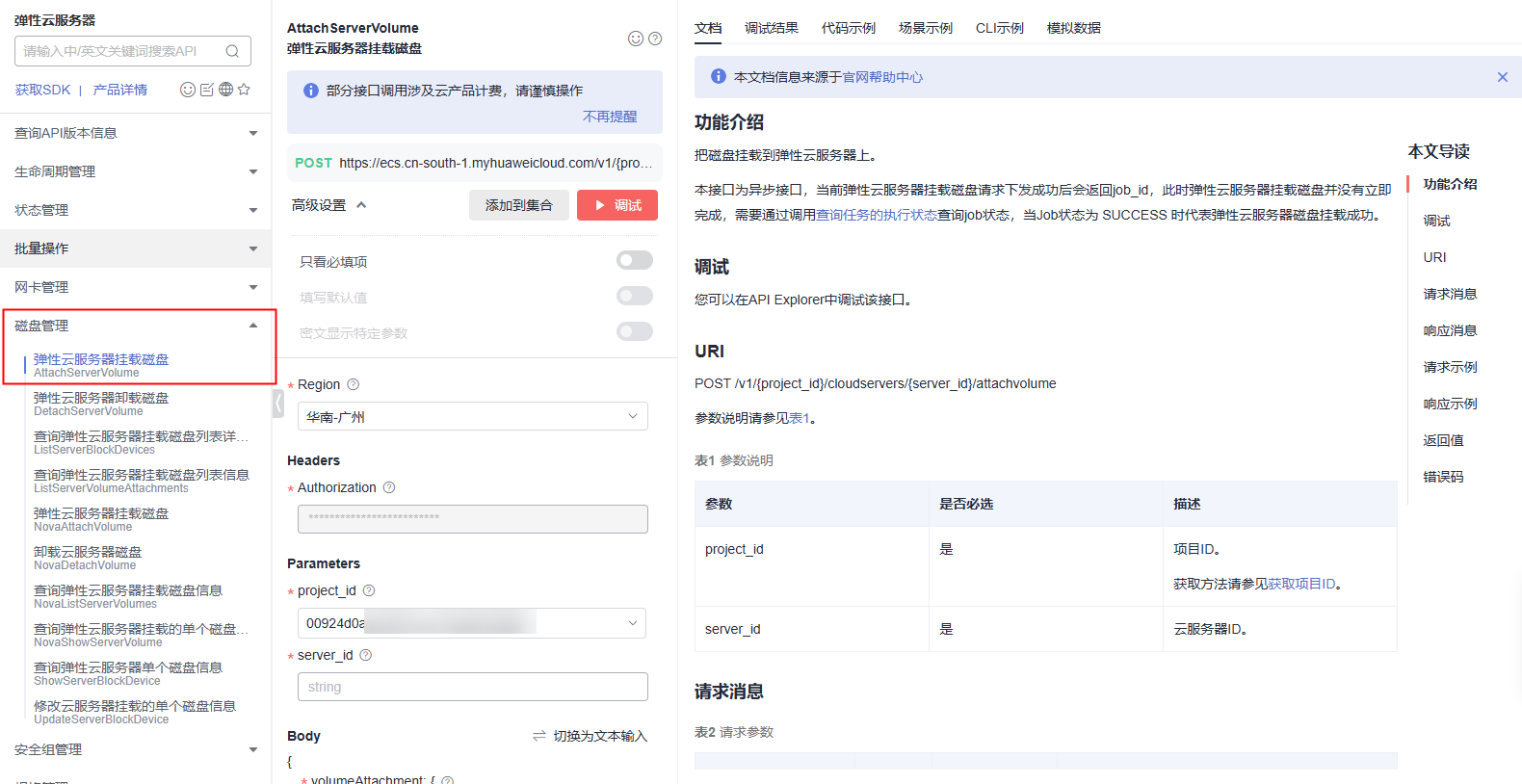The height and width of the screenshot is (784, 1522).
Task: Select NovaListServerVolumes API item
Action: 128,596
